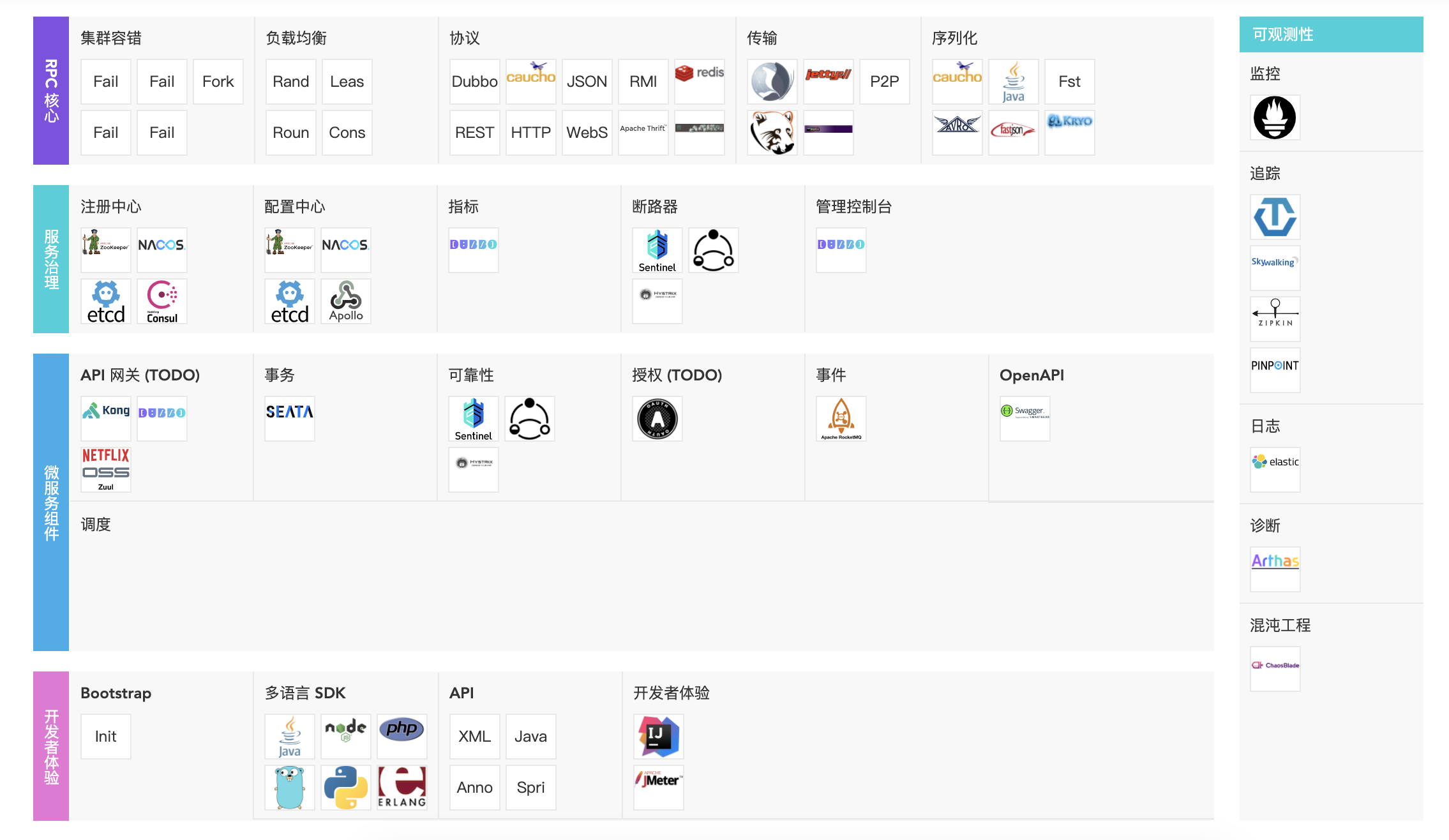1449x840 pixels.
Task: Select the HTTP protocol tile
Action: 530,133
